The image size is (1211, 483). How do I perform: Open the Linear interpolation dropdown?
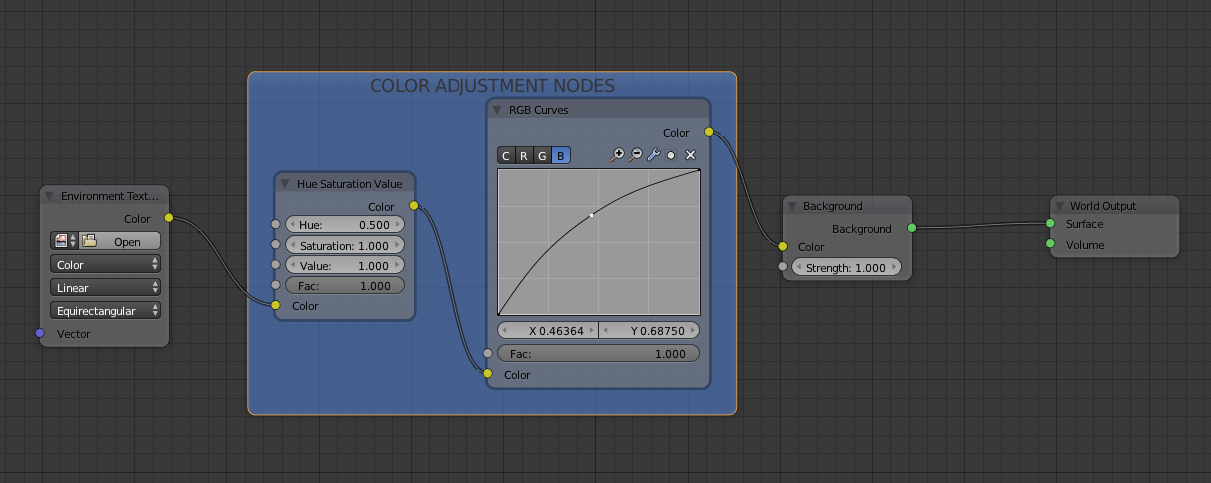[x=105, y=288]
